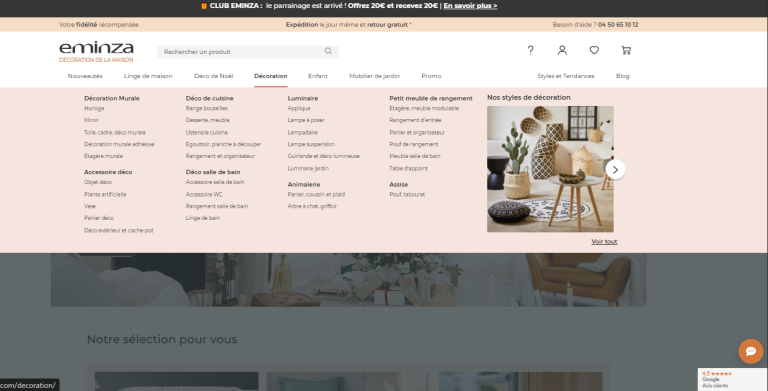Screen dimensions: 768x391
Task: Open the user account icon
Action: click(562, 50)
